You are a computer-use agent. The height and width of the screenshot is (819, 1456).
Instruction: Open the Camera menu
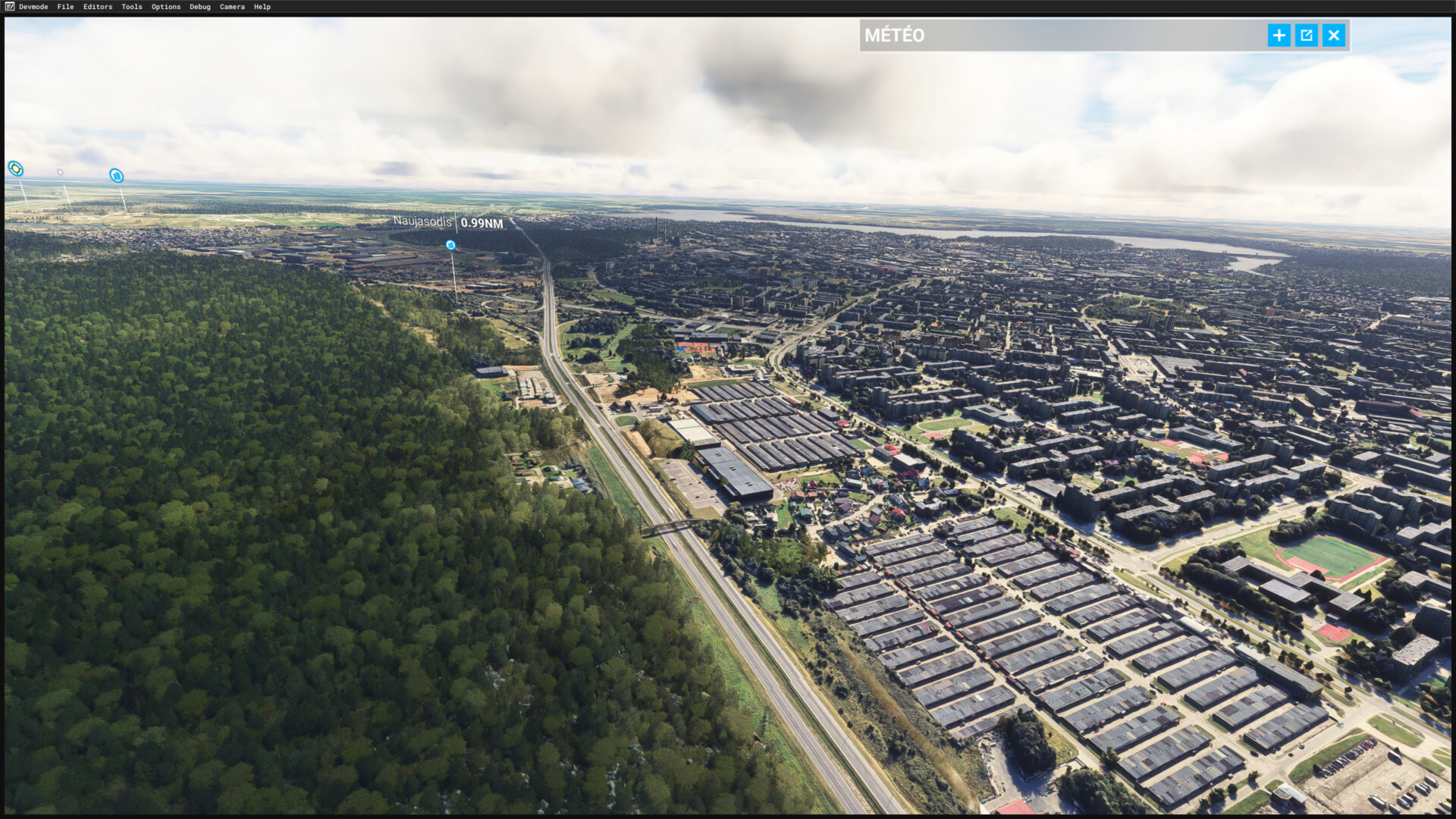pyautogui.click(x=232, y=7)
